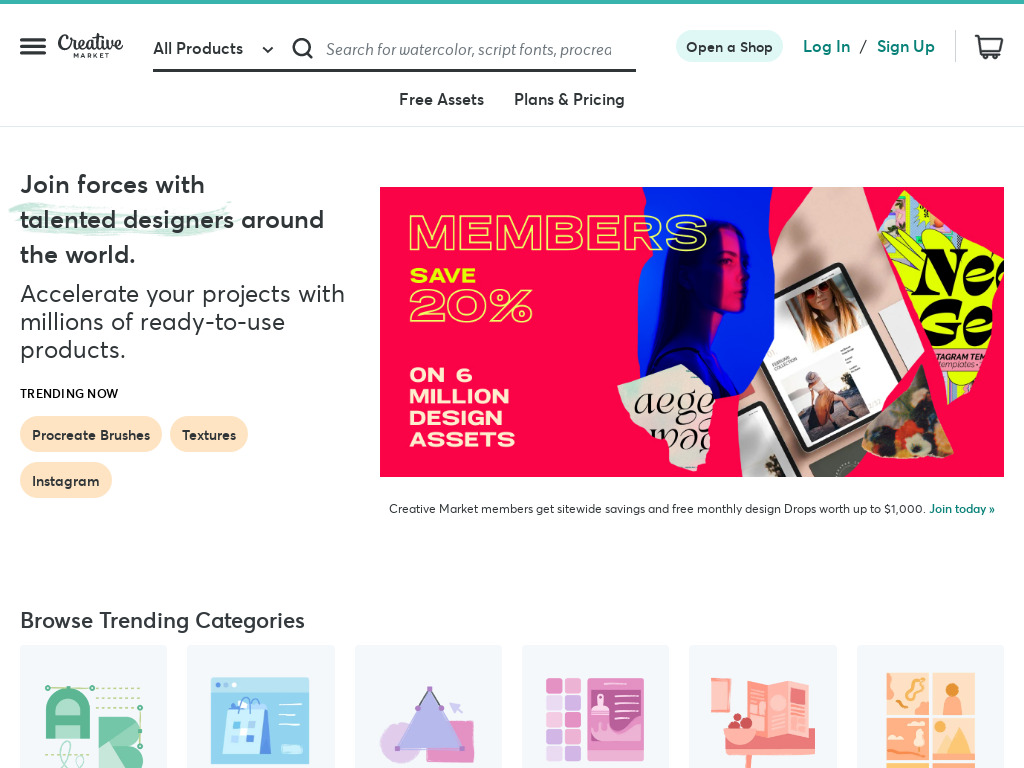Image resolution: width=1024 pixels, height=768 pixels.
Task: Select the shopping bag storefront category tile
Action: pyautogui.click(x=261, y=707)
